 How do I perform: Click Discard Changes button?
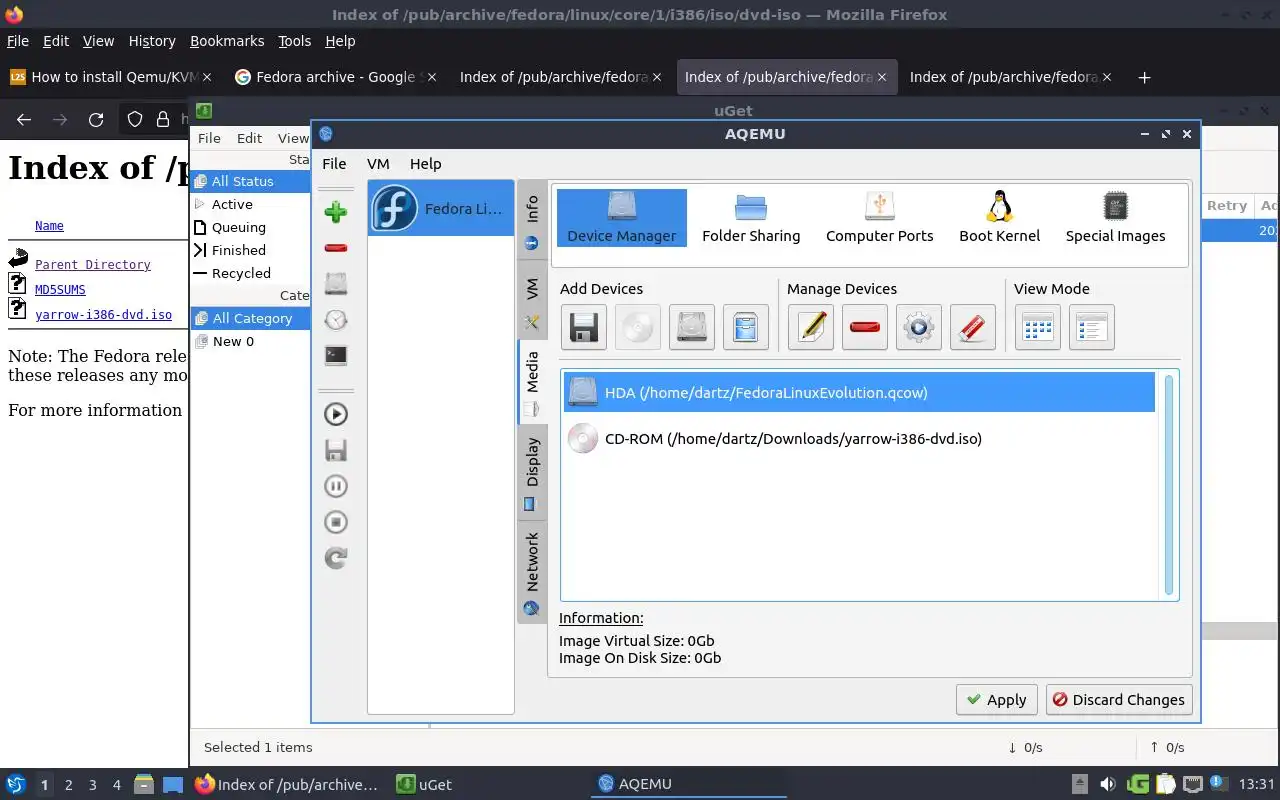click(1119, 700)
